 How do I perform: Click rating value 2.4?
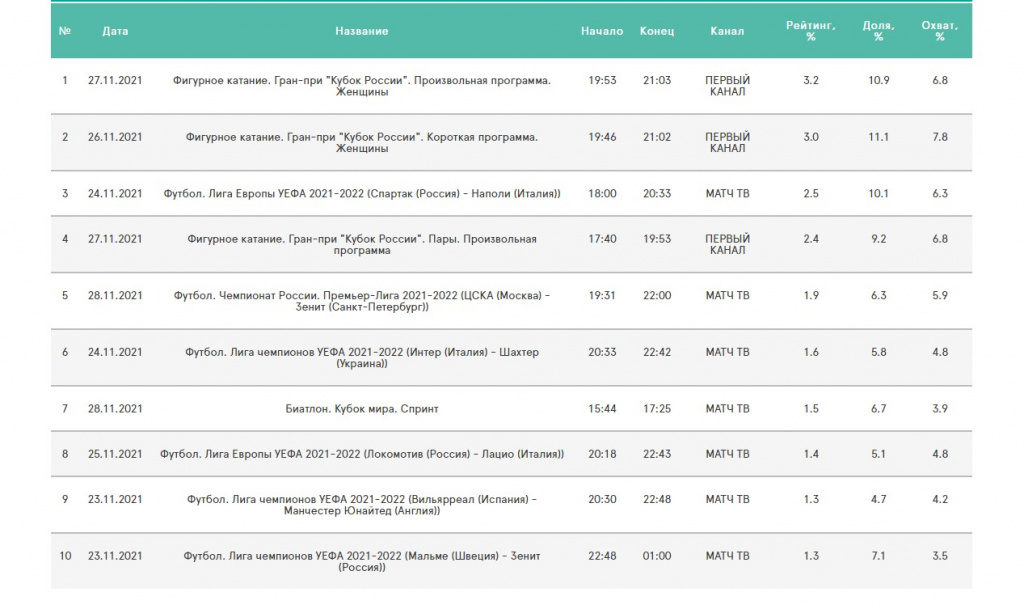coord(810,239)
